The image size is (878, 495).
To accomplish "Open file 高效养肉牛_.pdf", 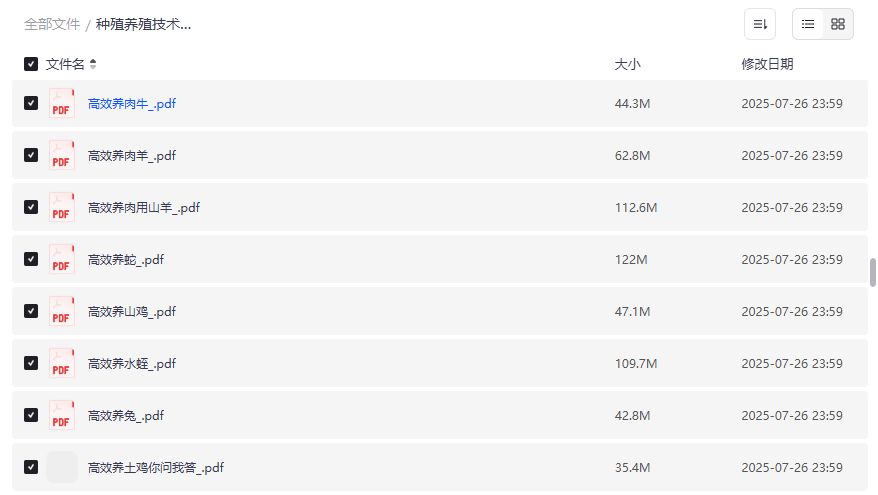I will (x=132, y=104).
